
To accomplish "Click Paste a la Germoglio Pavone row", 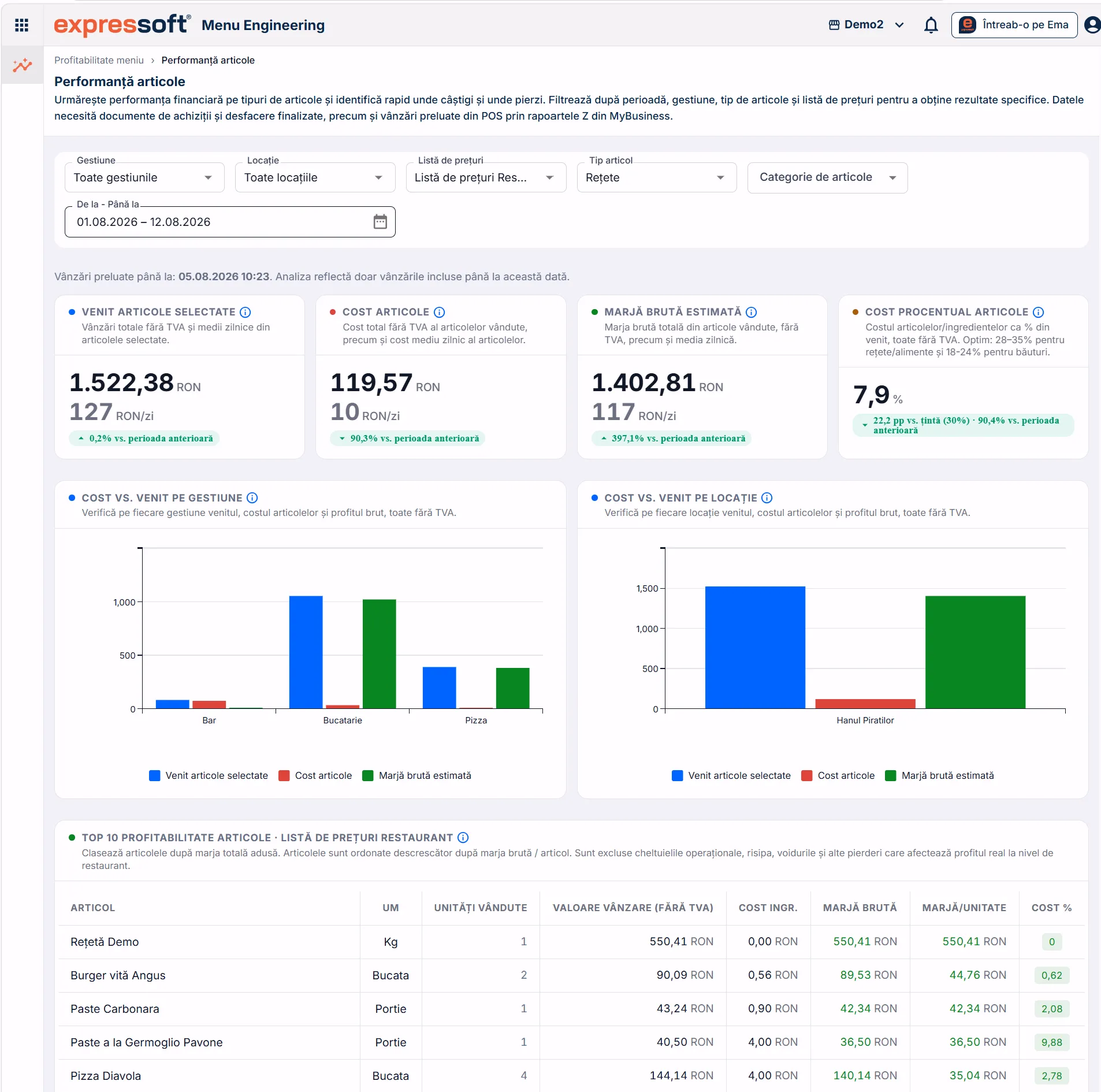I will pyautogui.click(x=571, y=1042).
